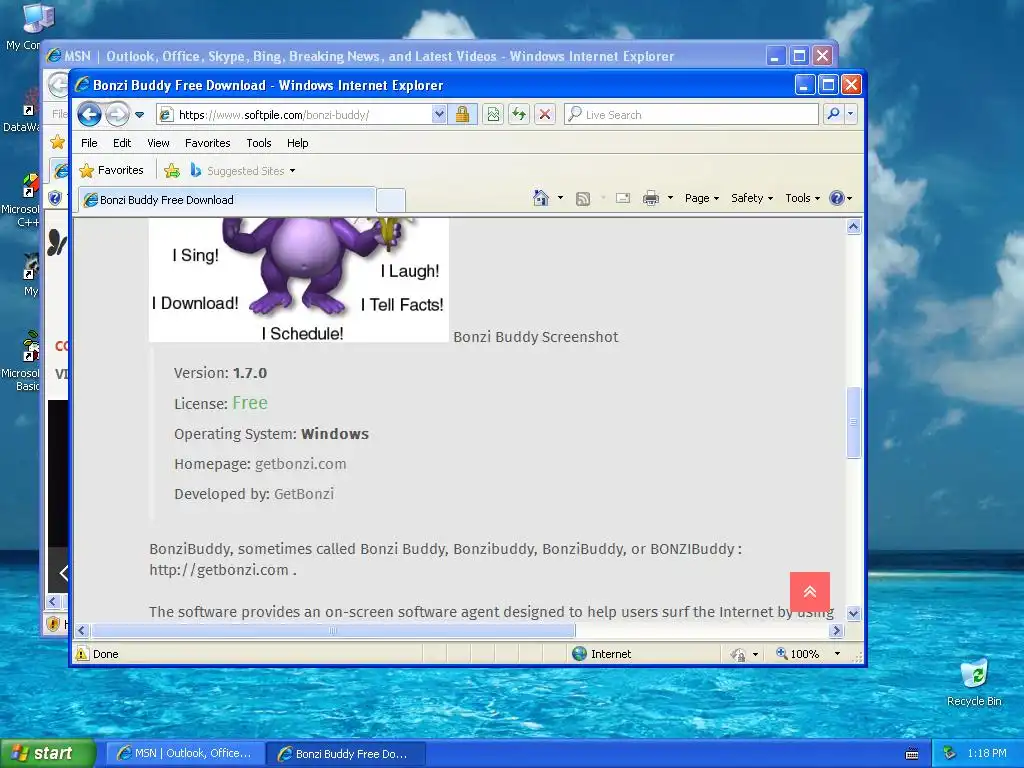
Task: Click the vertical scrollbar down arrow
Action: point(854,613)
